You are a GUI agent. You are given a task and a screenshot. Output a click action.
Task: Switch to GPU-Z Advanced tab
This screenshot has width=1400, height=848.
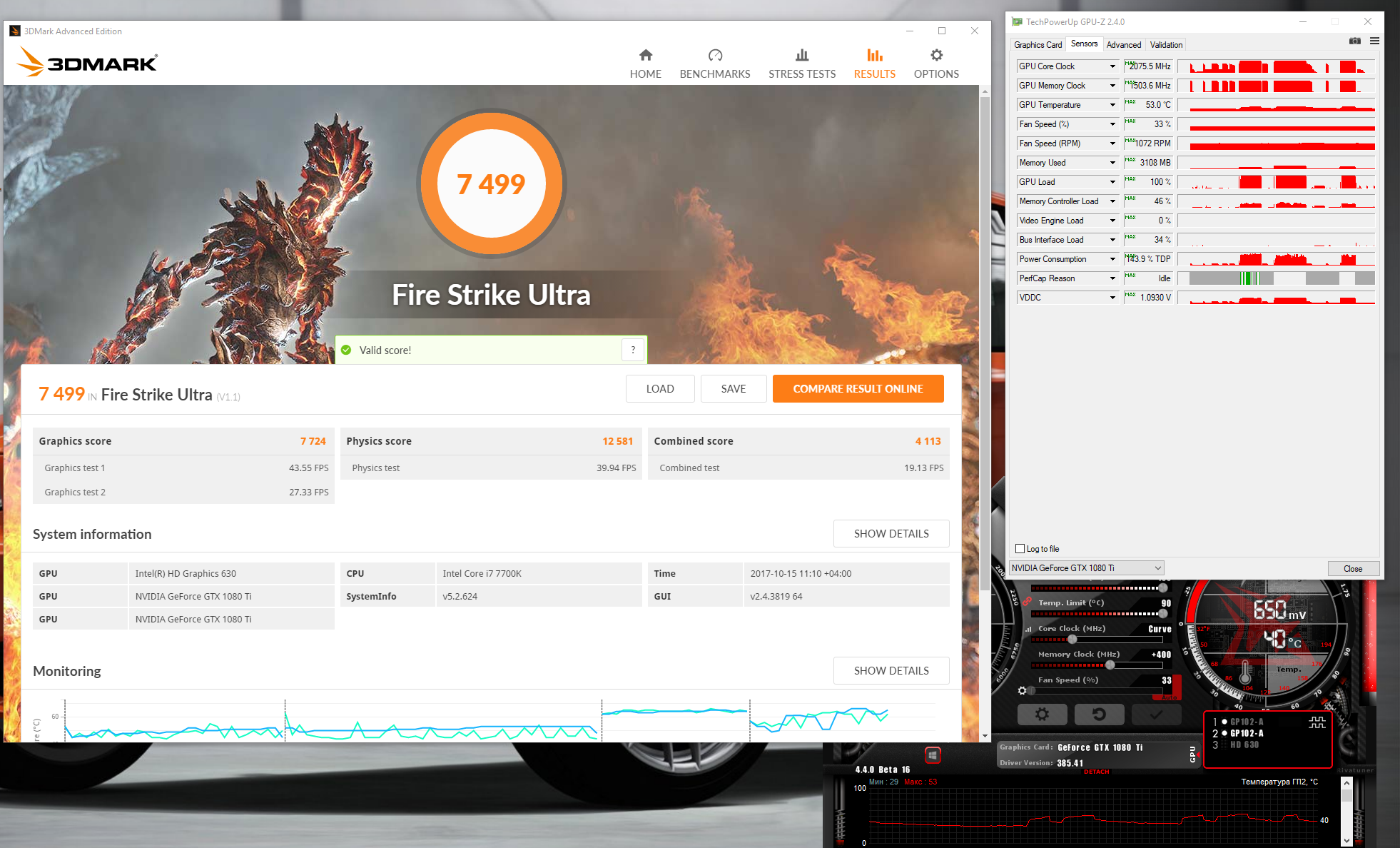coord(1123,45)
